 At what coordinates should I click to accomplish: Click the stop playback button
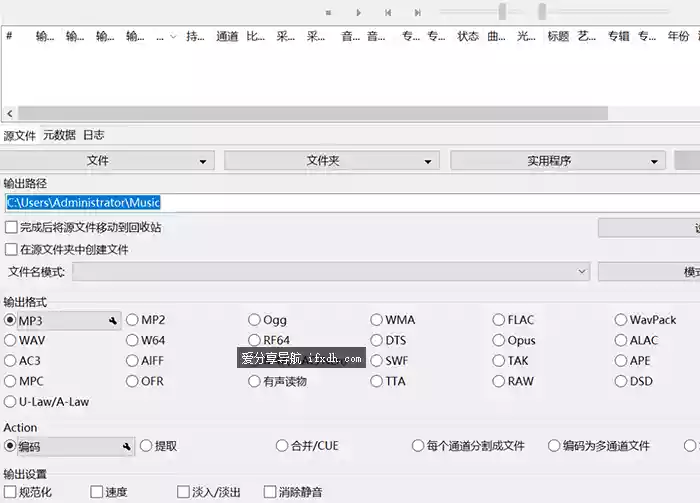pyautogui.click(x=328, y=12)
